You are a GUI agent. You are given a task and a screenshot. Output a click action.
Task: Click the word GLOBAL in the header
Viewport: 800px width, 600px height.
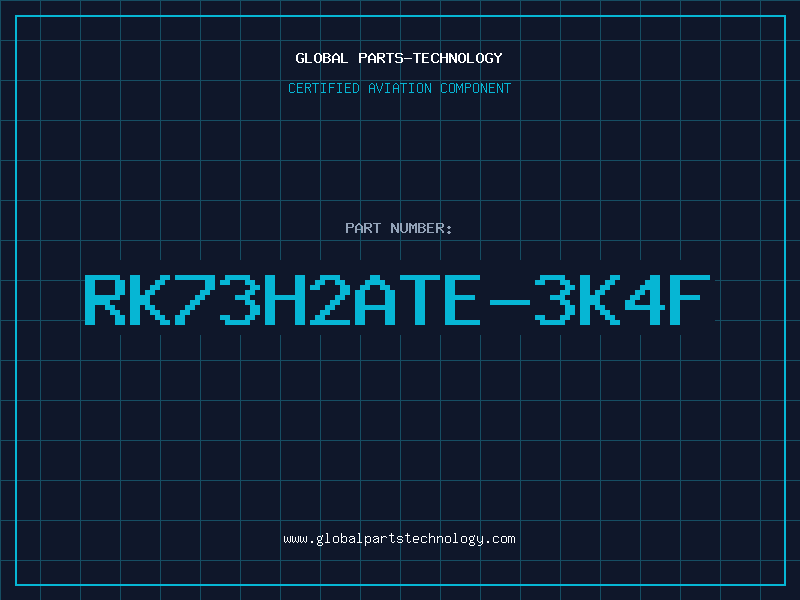[x=321, y=58]
